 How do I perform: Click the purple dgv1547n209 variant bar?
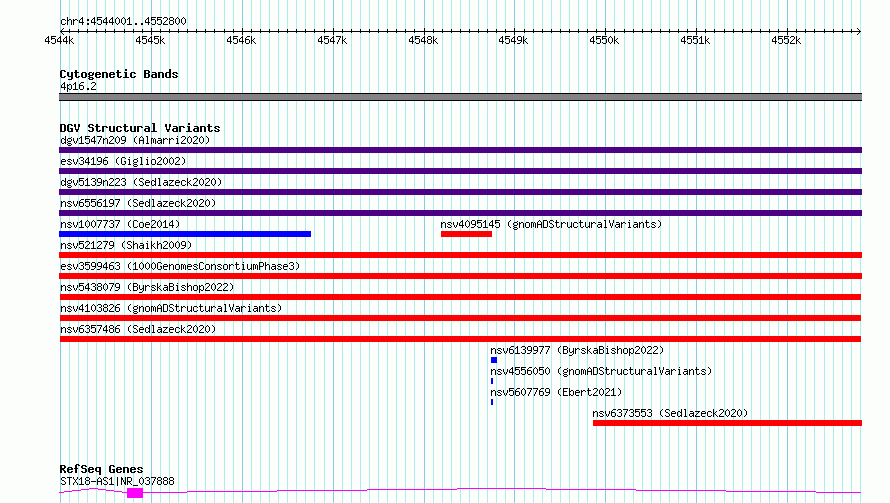[460, 150]
